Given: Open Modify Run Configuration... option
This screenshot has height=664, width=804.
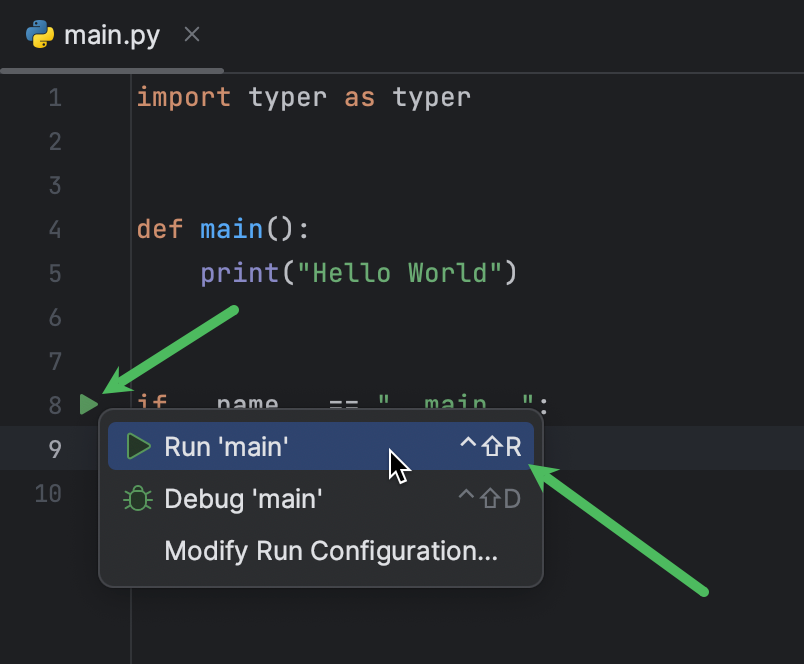Looking at the screenshot, I should 321,551.
